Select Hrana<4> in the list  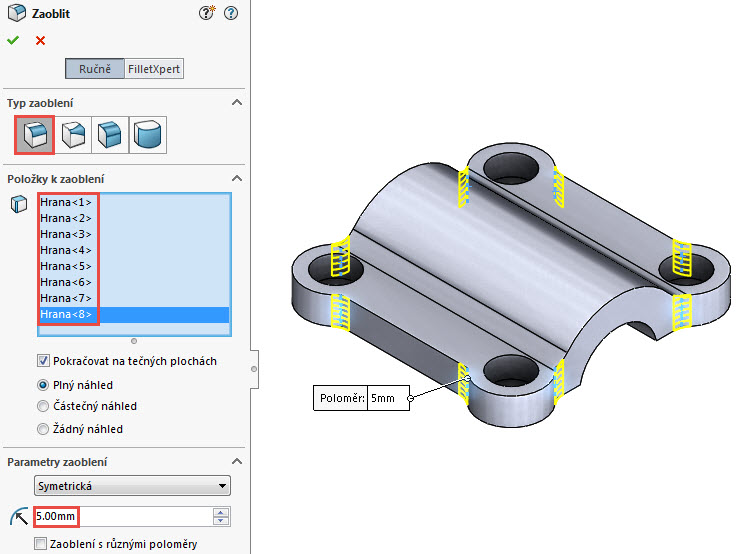pyautogui.click(x=134, y=250)
